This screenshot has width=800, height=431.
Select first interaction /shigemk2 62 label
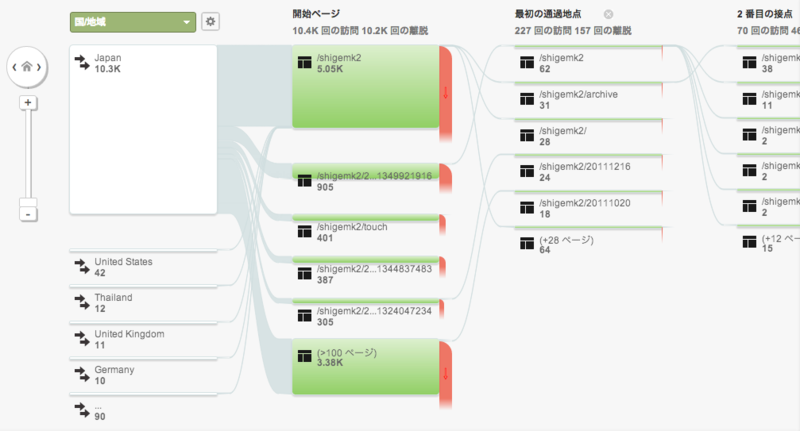pyautogui.click(x=561, y=58)
